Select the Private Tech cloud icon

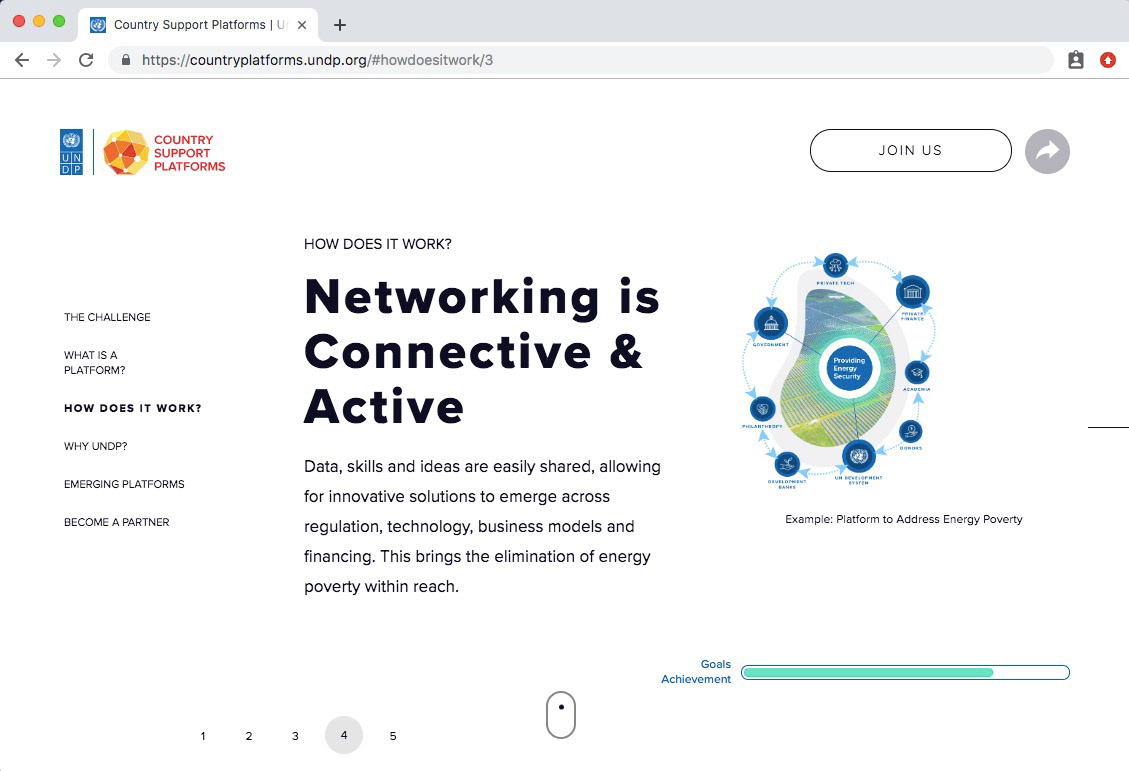[x=835, y=265]
